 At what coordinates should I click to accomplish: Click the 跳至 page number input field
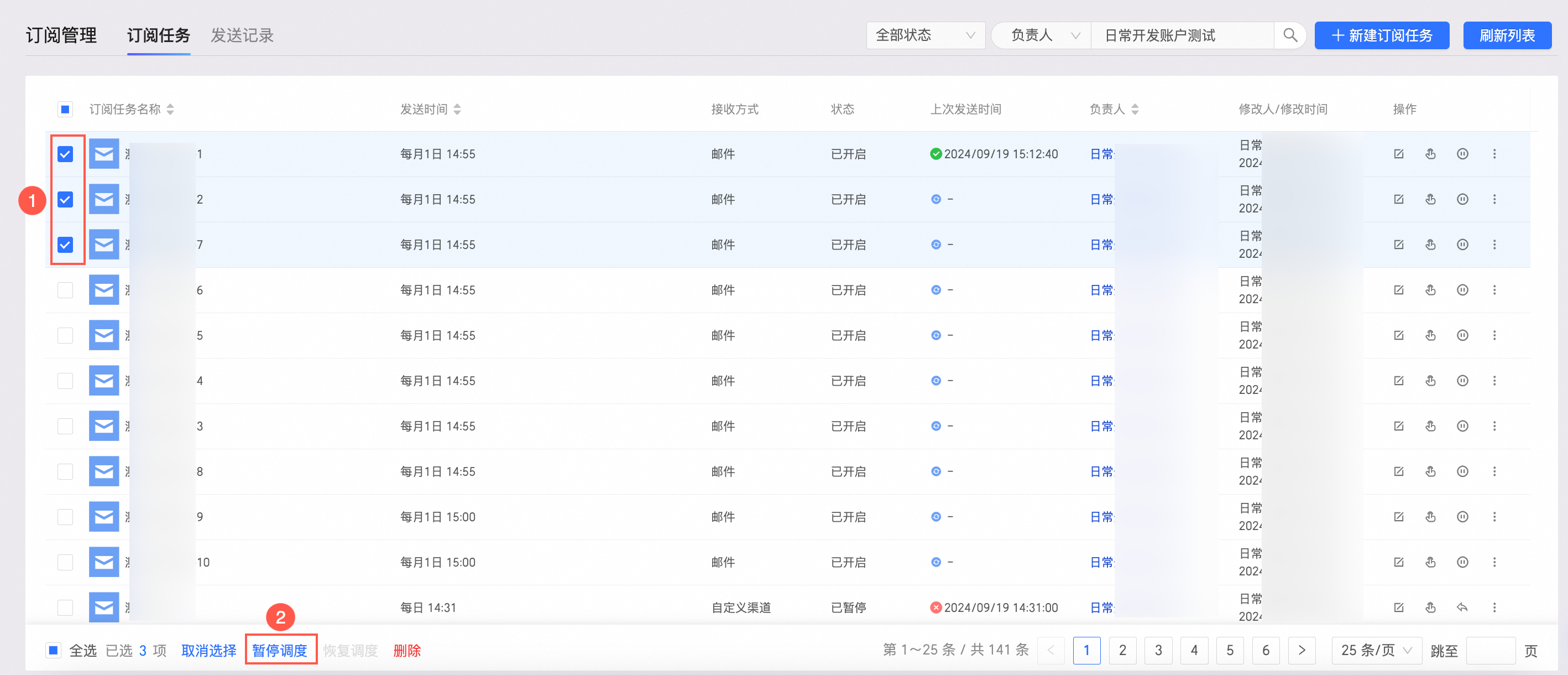(1490, 650)
